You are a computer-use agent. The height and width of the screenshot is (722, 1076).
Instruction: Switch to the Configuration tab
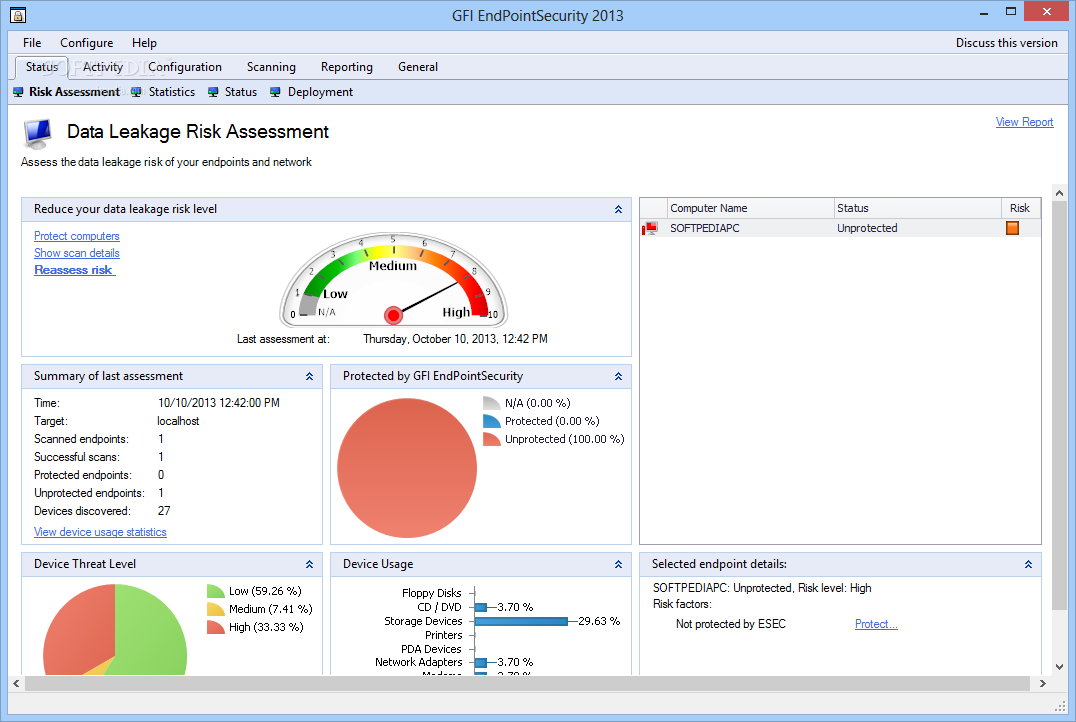coord(185,67)
